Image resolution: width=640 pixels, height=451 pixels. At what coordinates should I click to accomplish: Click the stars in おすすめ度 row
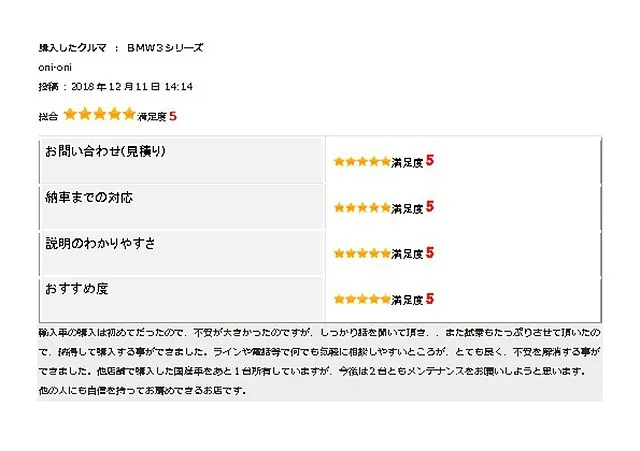362,299
